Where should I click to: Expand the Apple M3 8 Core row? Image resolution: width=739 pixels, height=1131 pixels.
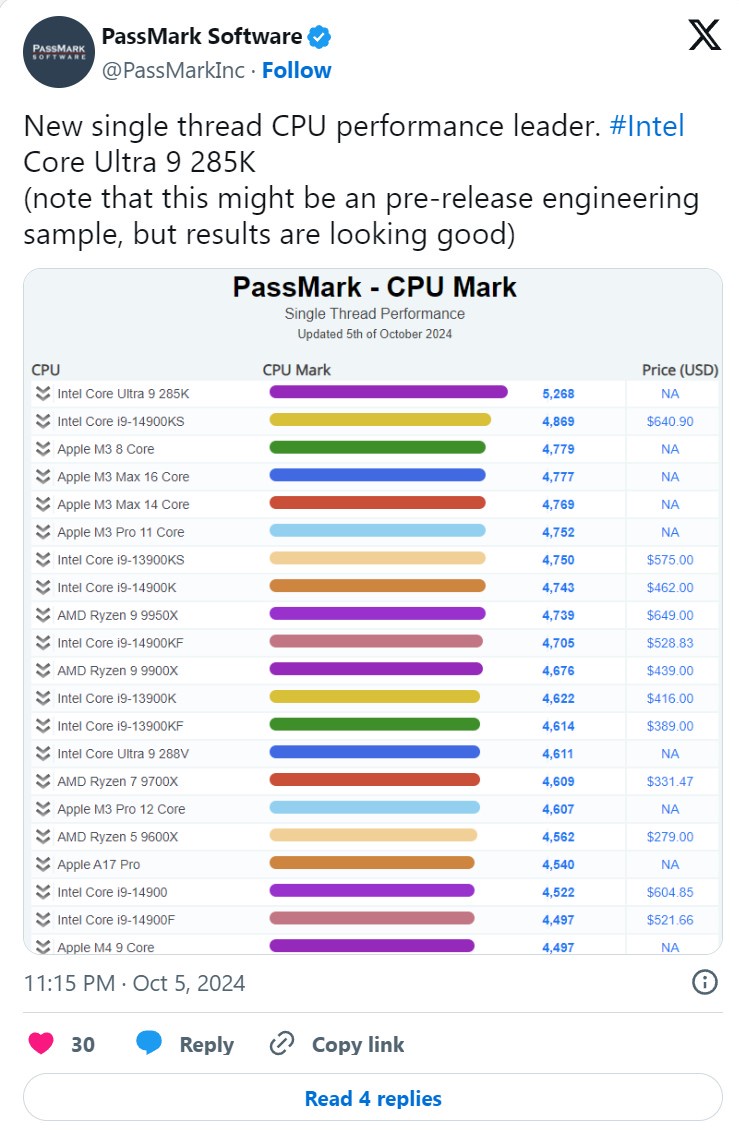(43, 449)
